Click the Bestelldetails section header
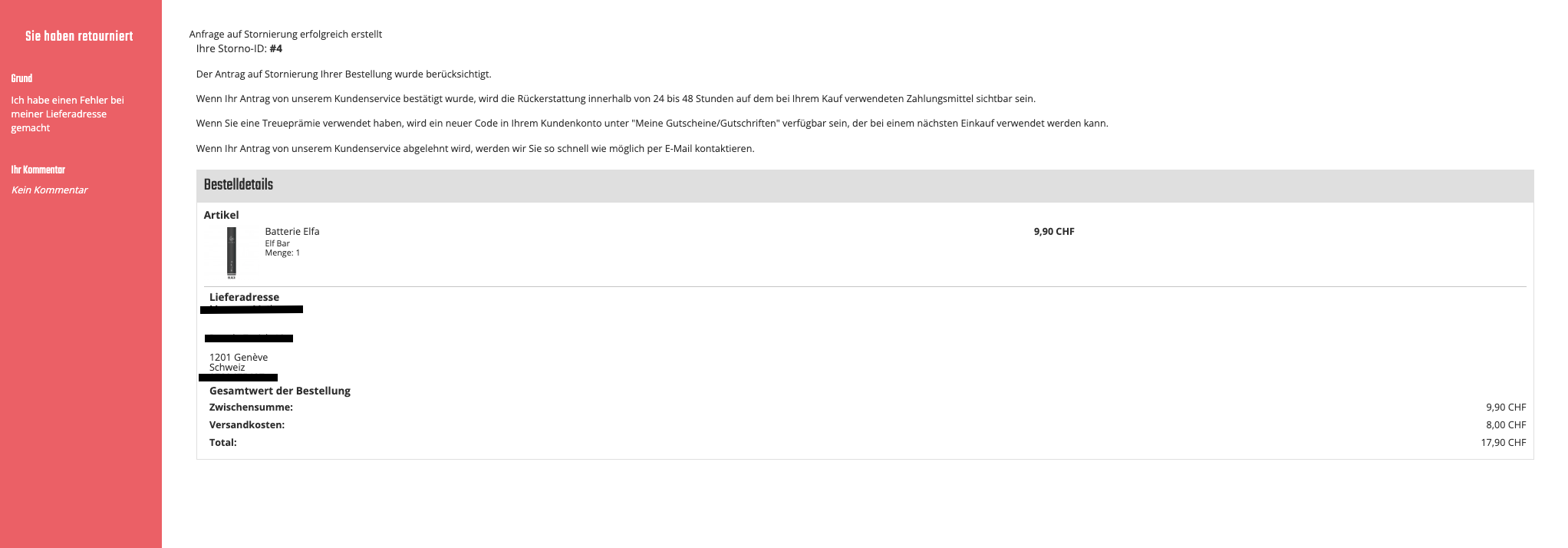The image size is (1568, 548). point(865,185)
